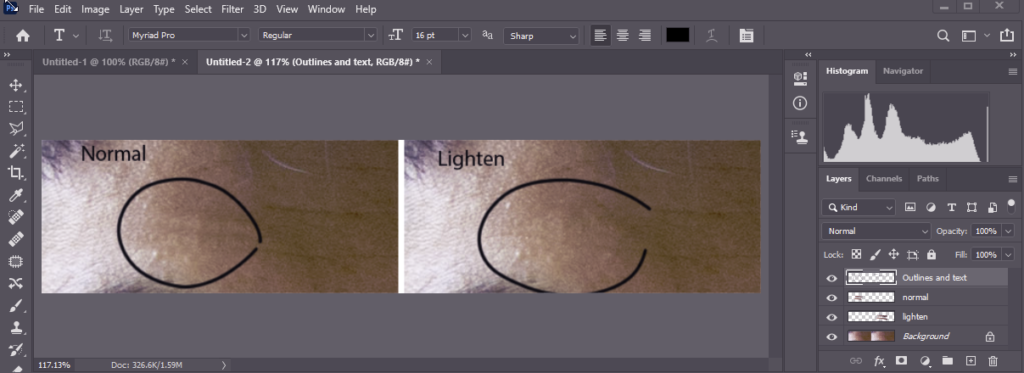Image resolution: width=1024 pixels, height=373 pixels.
Task: Open the Filter menu
Action: pos(232,9)
